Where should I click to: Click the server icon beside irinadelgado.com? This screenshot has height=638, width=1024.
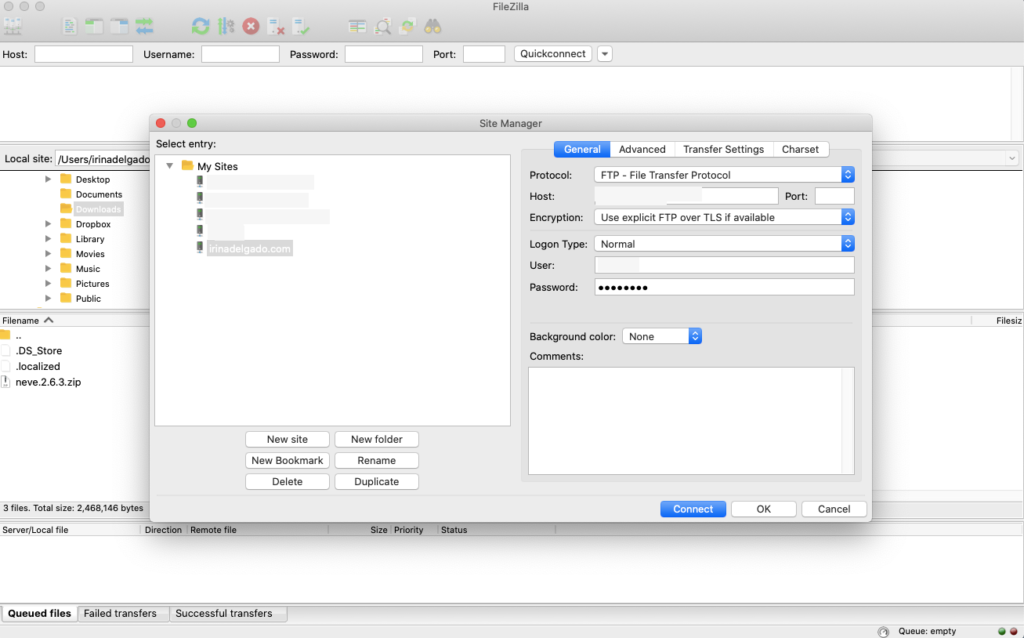click(200, 247)
